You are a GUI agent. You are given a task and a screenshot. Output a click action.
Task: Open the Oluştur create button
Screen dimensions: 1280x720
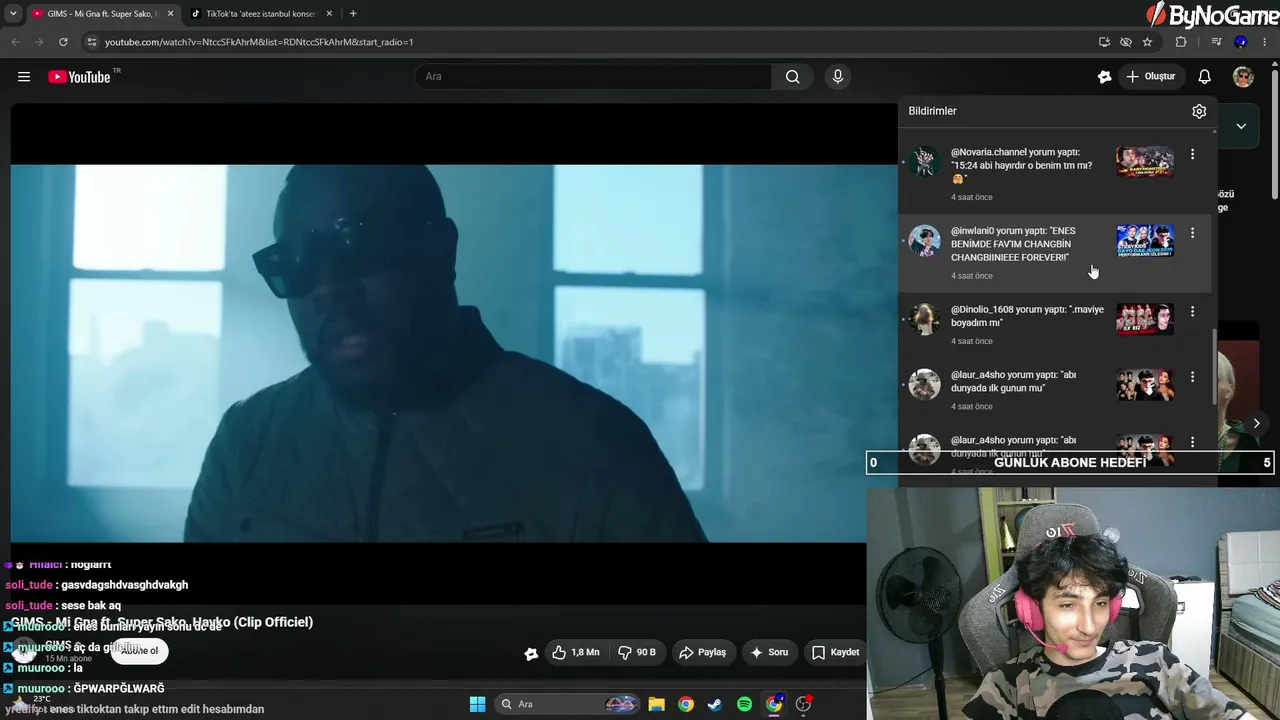(1150, 77)
